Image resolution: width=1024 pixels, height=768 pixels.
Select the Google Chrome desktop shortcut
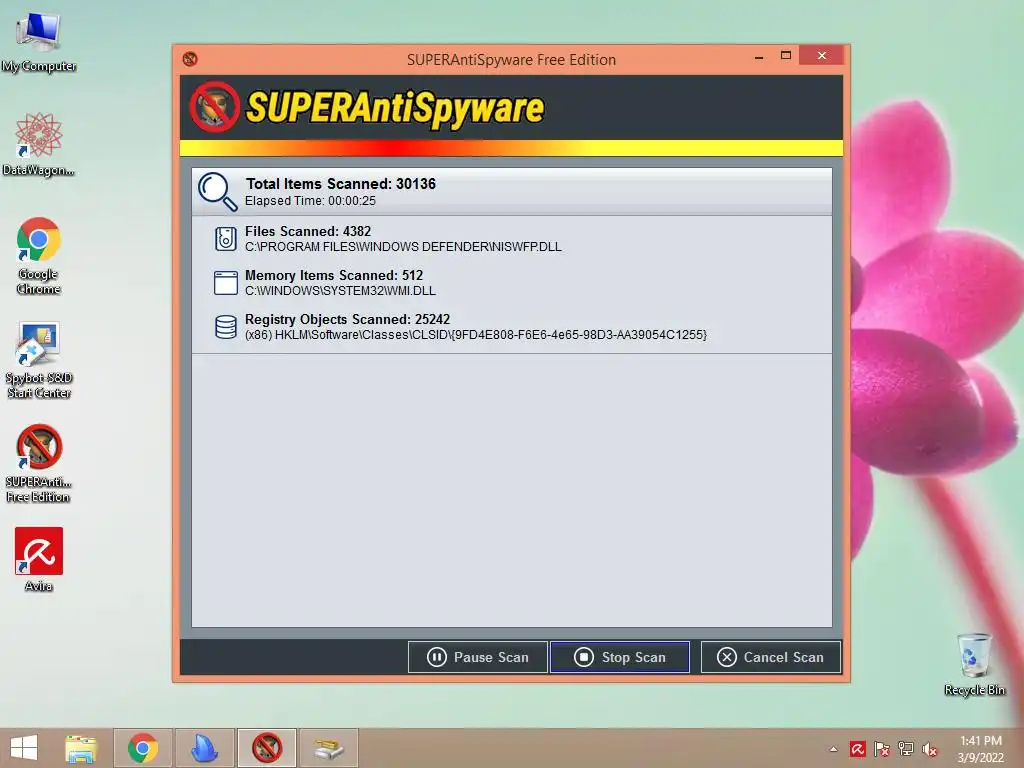39,256
